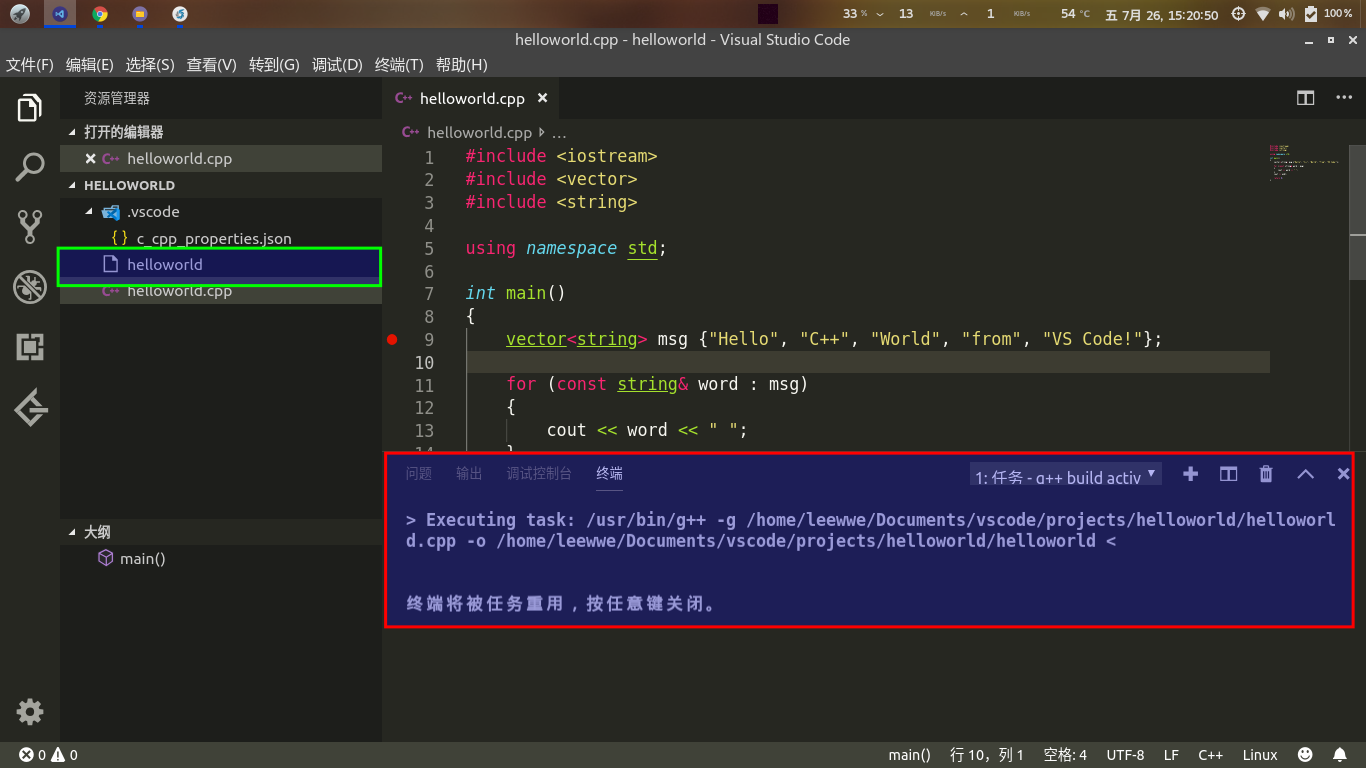This screenshot has height=768, width=1366.
Task: Open the GitLens view below Extensions
Action: [x=30, y=407]
